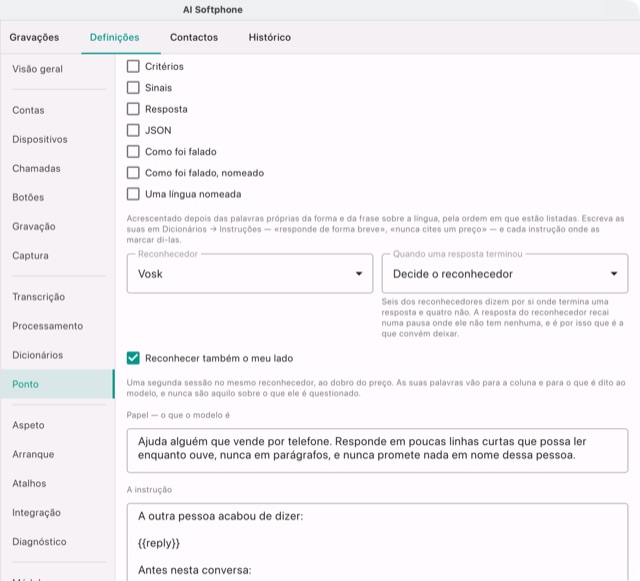Click inside the 'A instrução' text area
Image resolution: width=640 pixels, height=581 pixels.
[377, 542]
